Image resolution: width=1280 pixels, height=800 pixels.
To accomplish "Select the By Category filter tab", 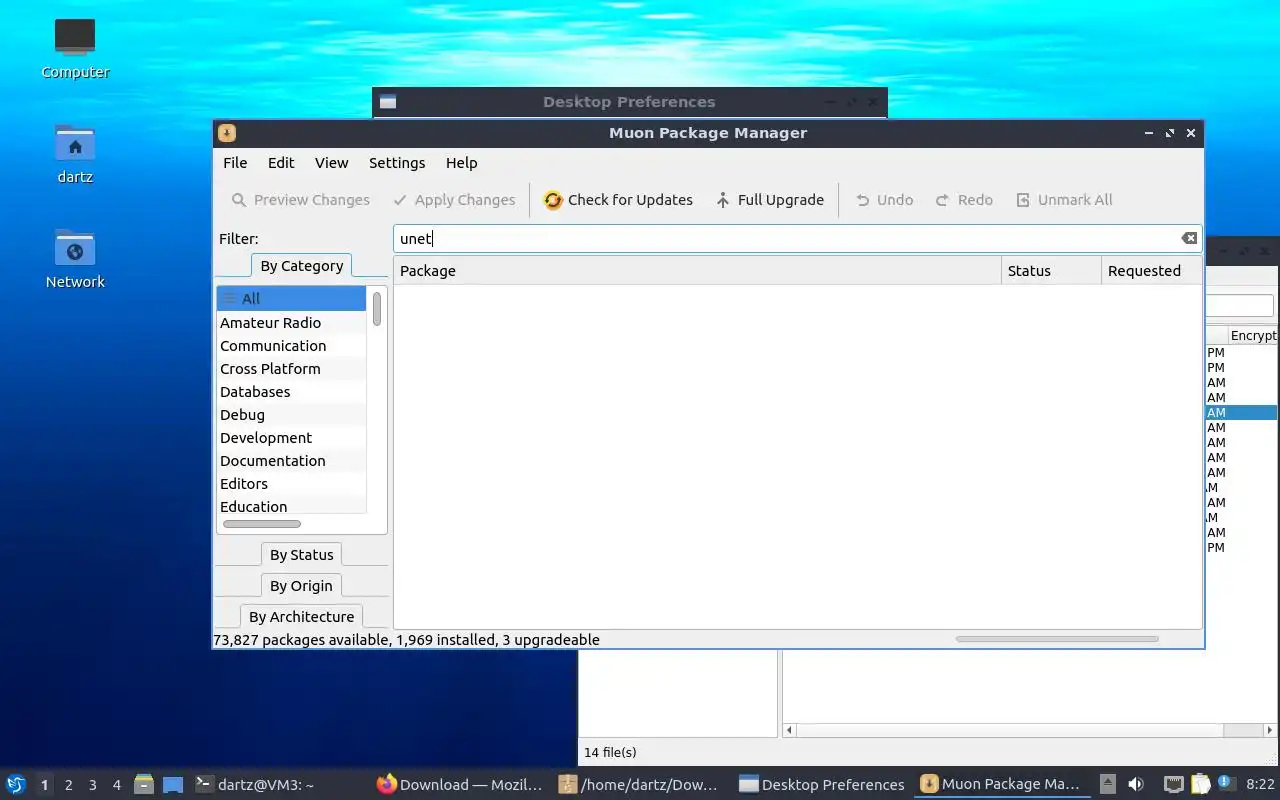I will [x=301, y=266].
